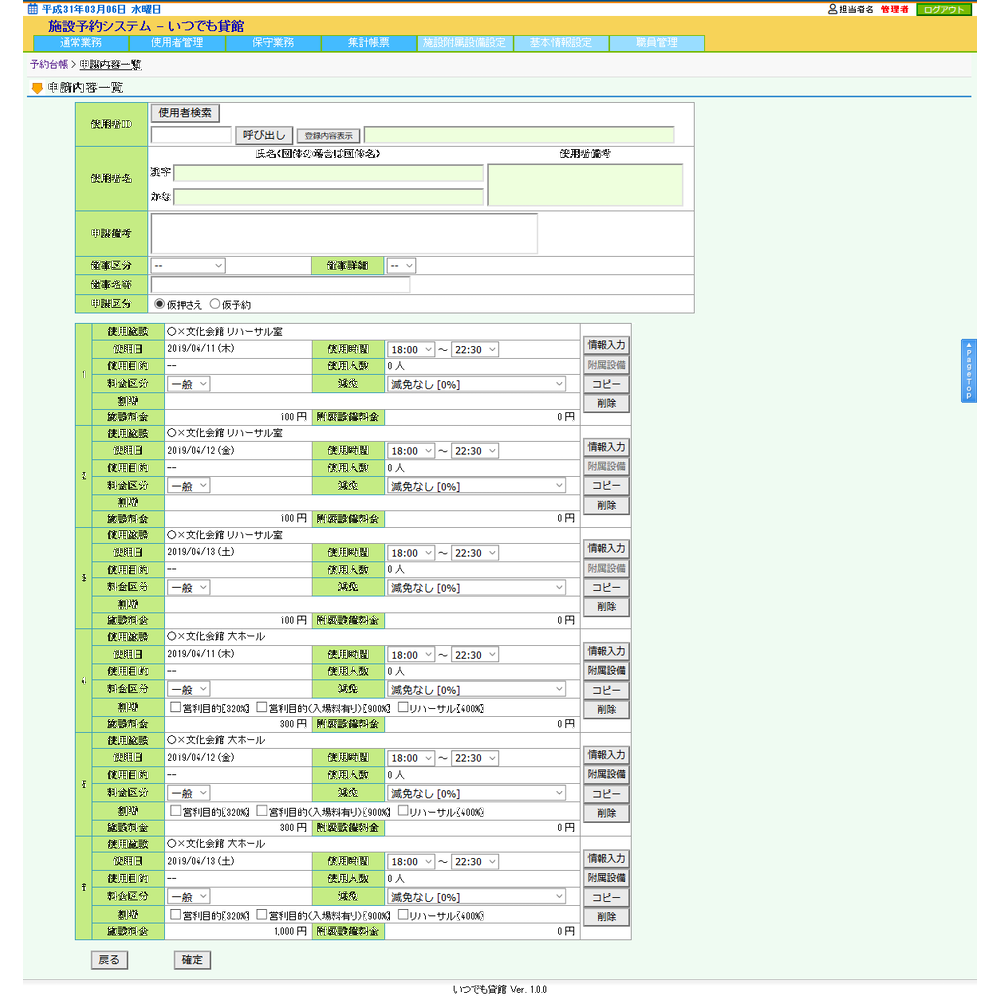Check 営利目的(入場料有り)[900%] for 大ホール 2019/04/11
The height and width of the screenshot is (1000, 1000).
coord(261,707)
